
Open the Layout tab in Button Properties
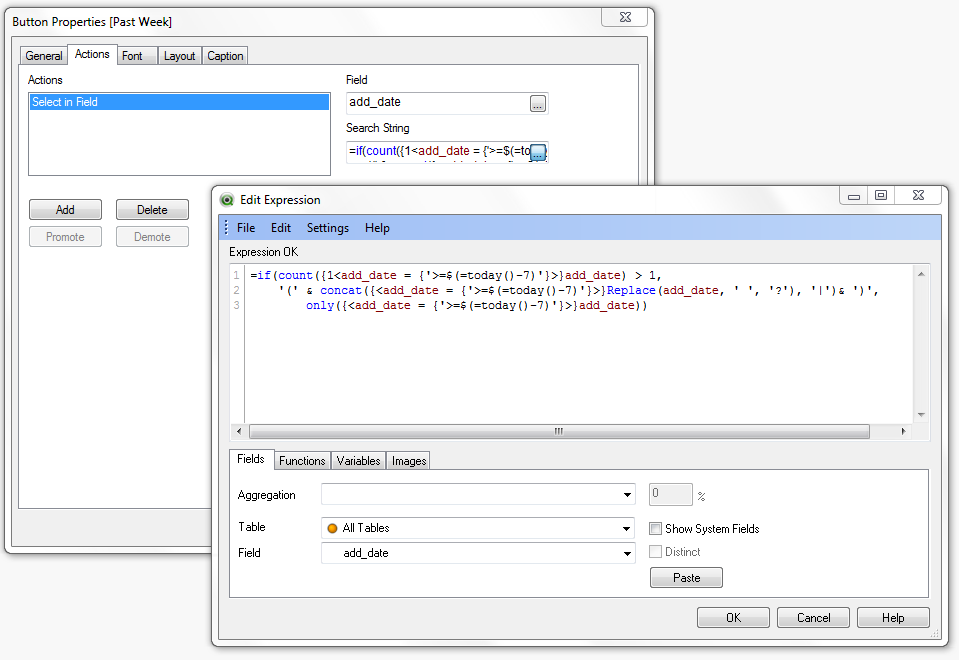[x=180, y=56]
